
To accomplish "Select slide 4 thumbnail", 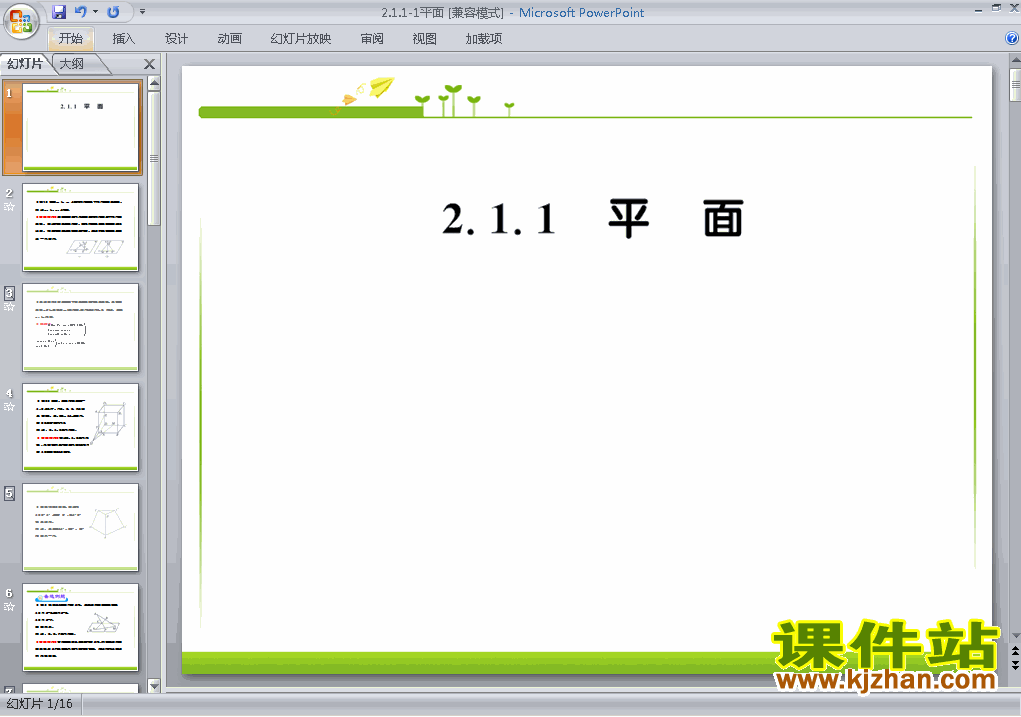I will click(x=81, y=427).
